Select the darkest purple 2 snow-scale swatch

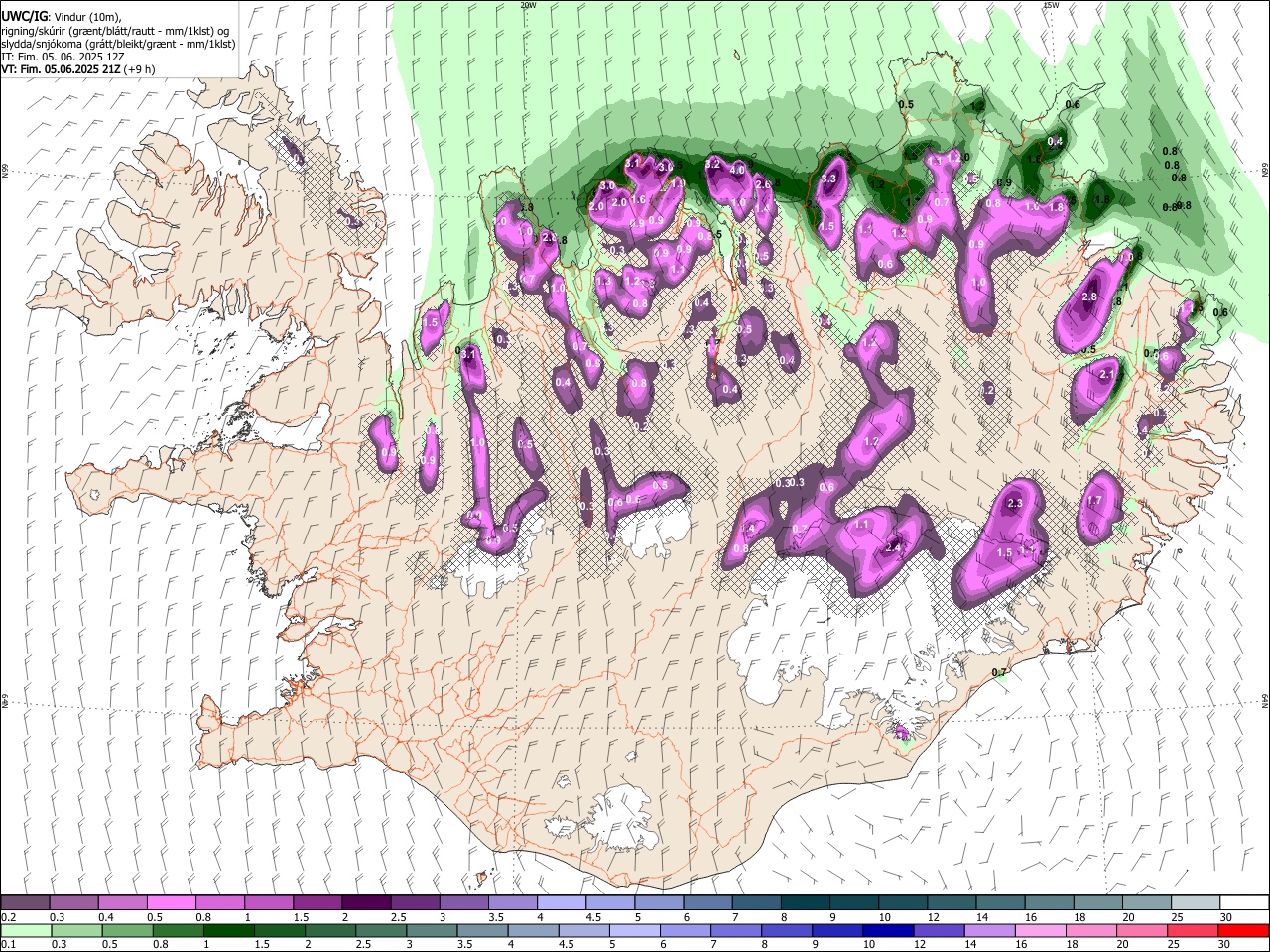click(365, 902)
